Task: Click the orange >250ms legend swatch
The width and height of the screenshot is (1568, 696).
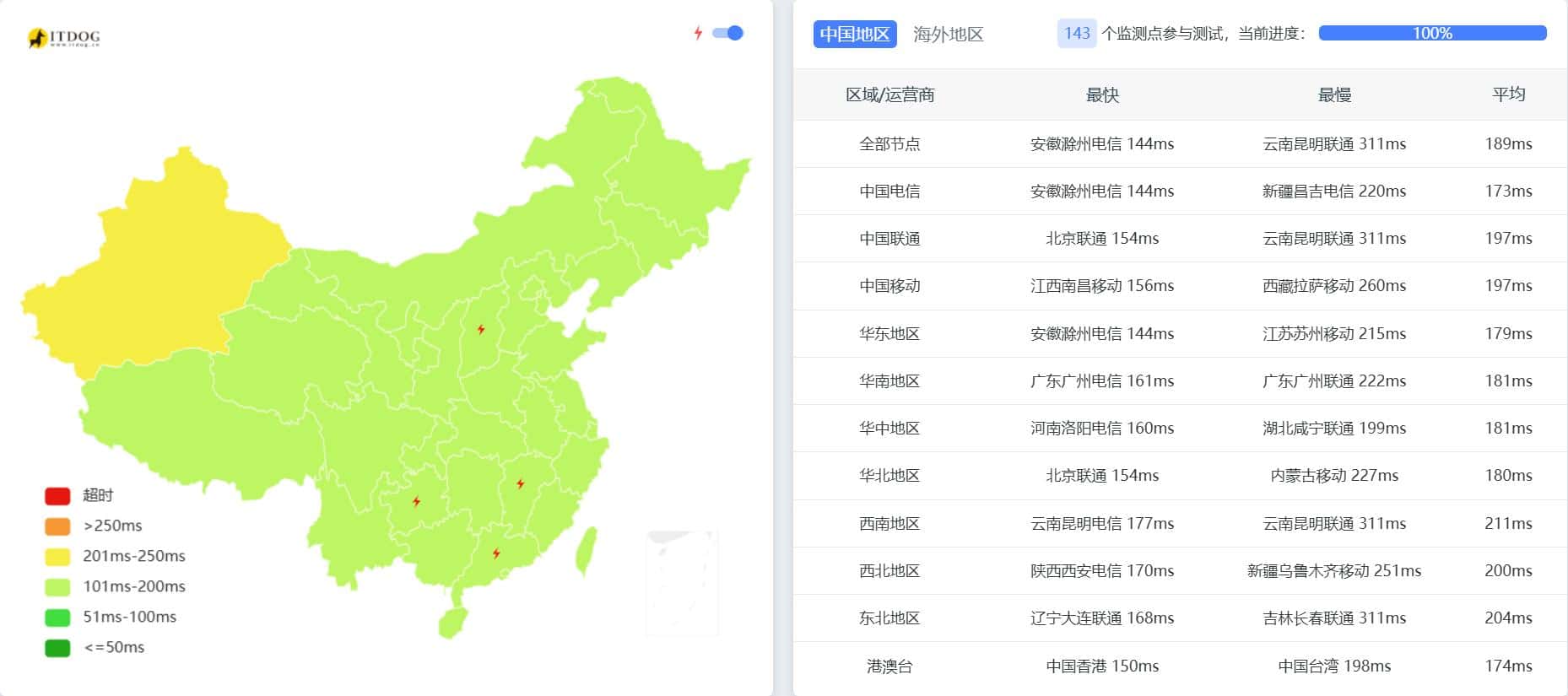Action: pos(57,526)
